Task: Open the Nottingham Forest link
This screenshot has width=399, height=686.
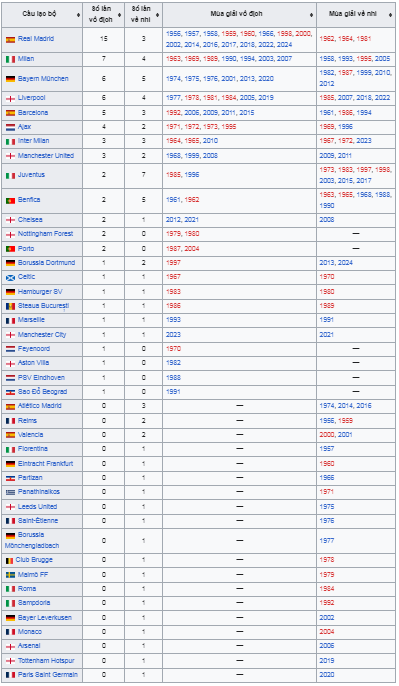Action: (x=46, y=234)
